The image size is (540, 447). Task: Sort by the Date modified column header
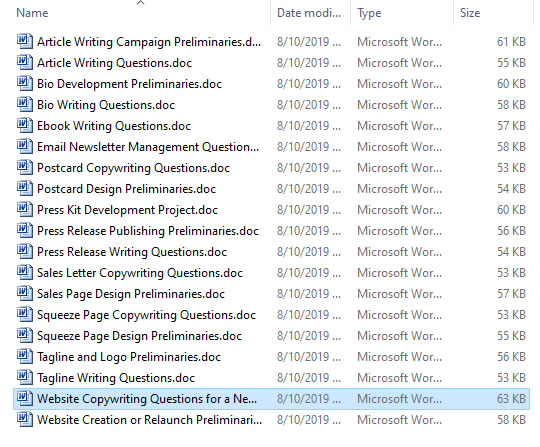pyautogui.click(x=309, y=13)
